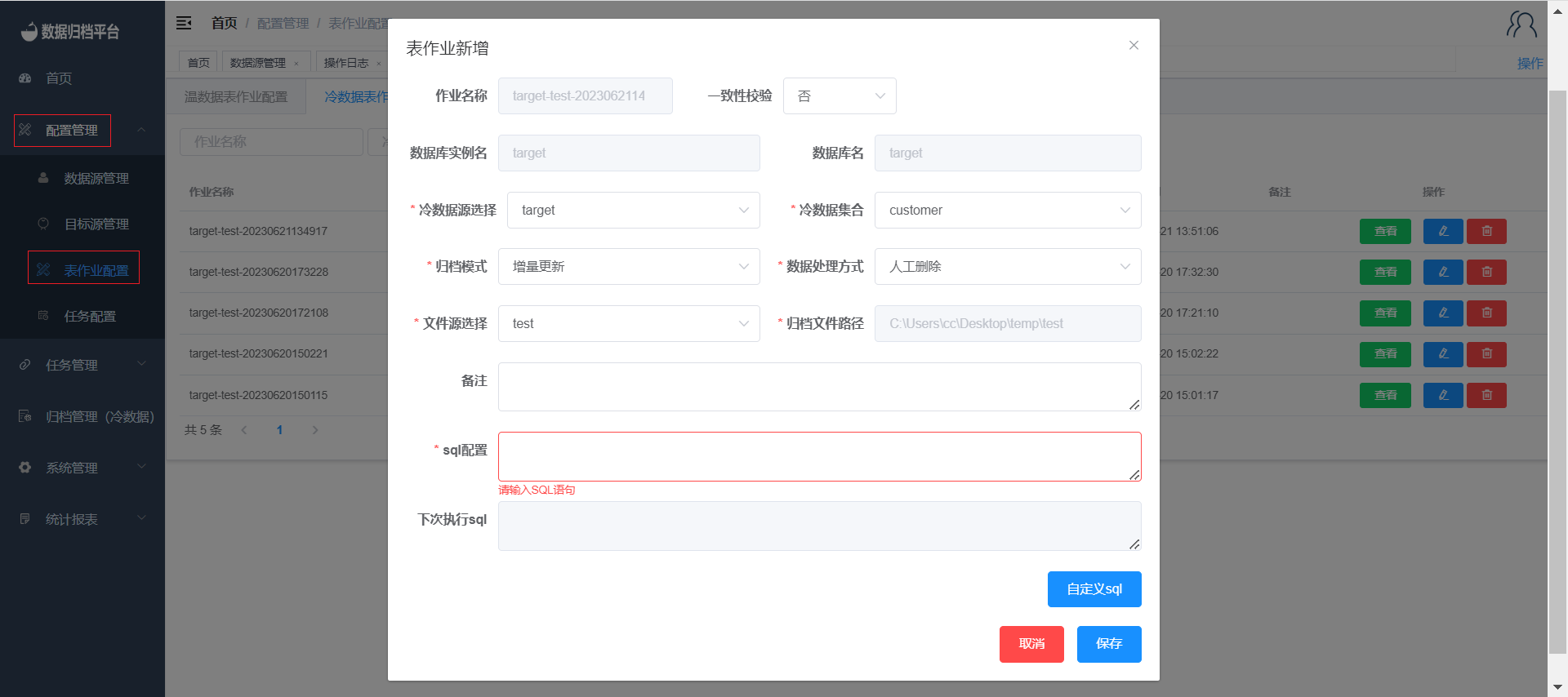This screenshot has width=1568, height=697.
Task: Close the 数据源管理 tab via its x
Action: coord(296,64)
